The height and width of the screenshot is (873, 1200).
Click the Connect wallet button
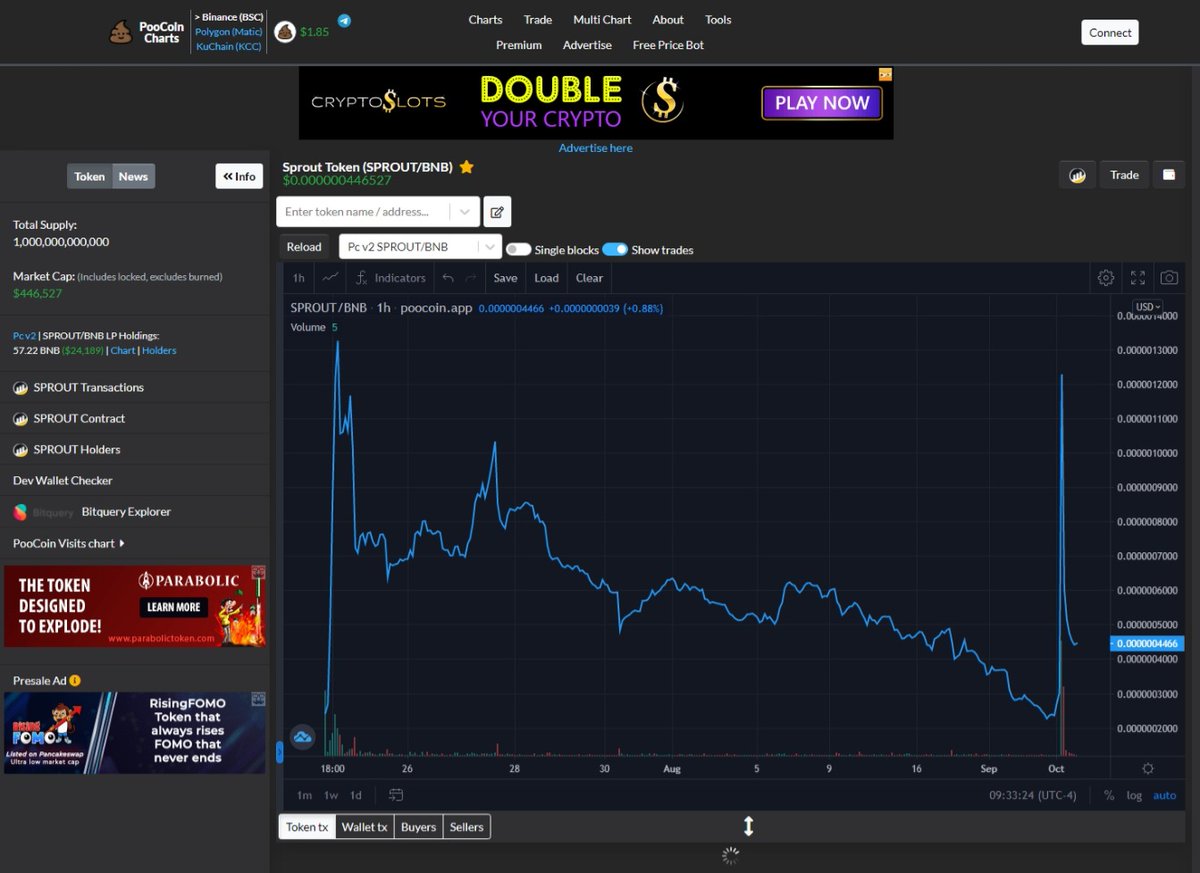pyautogui.click(x=1110, y=32)
